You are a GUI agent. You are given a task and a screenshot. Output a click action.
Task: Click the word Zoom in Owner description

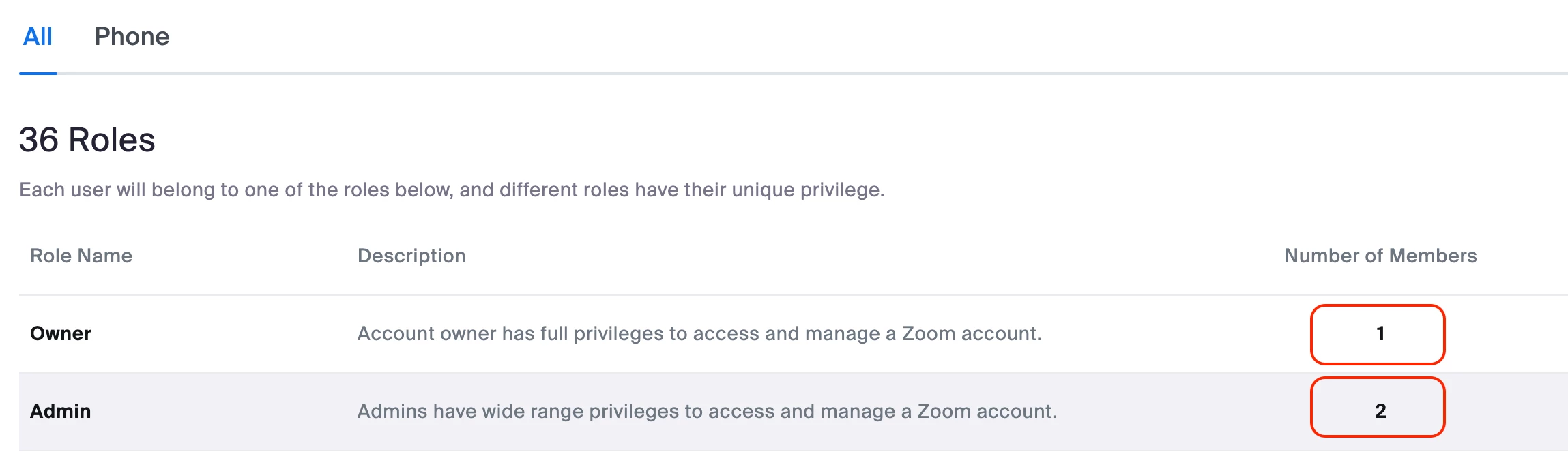coord(929,333)
